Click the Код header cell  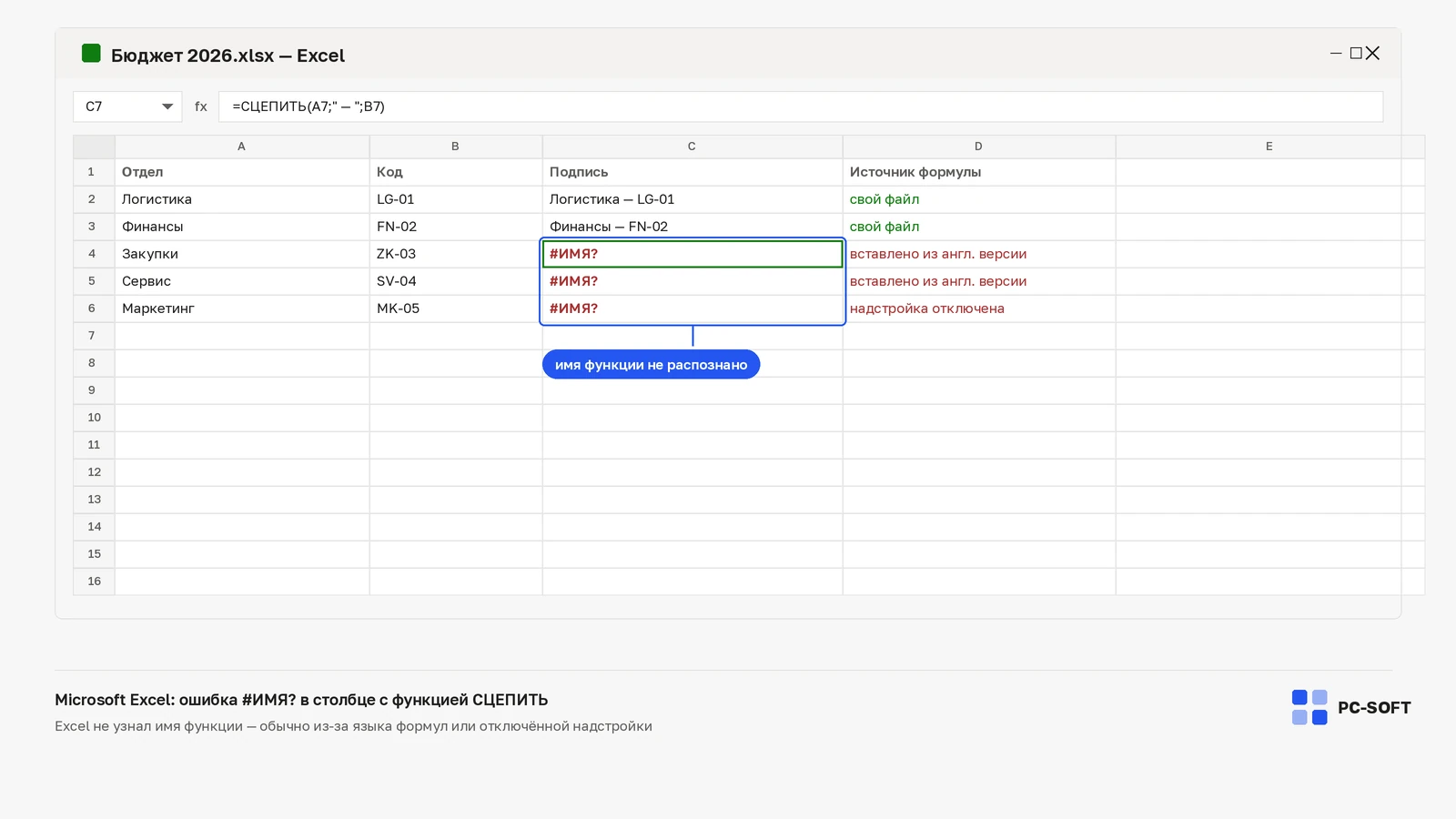pyautogui.click(x=456, y=172)
